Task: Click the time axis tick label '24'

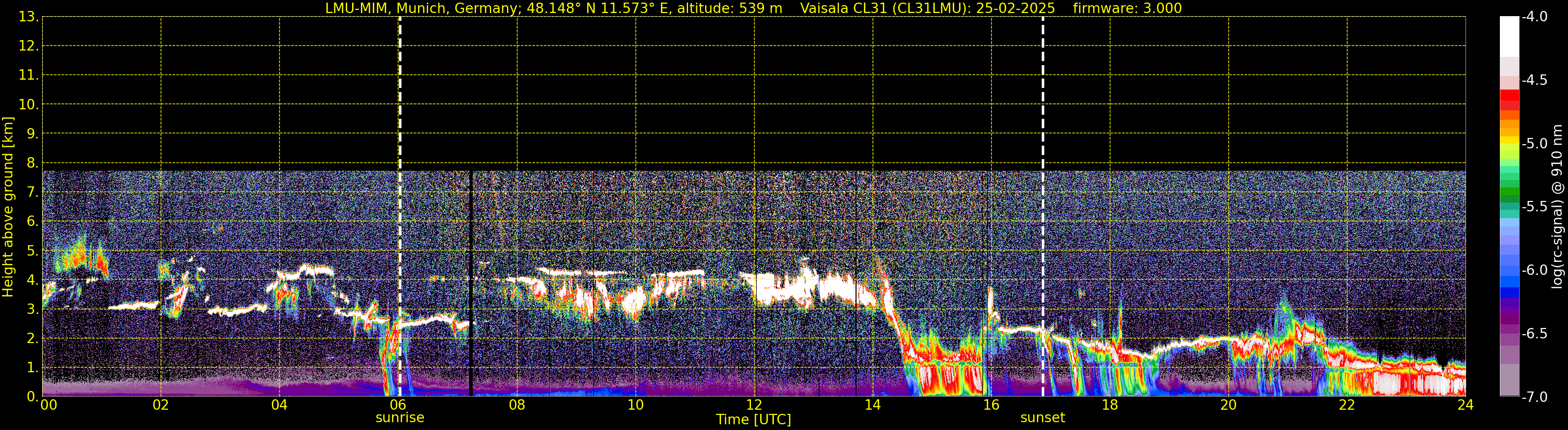Action: click(1465, 405)
